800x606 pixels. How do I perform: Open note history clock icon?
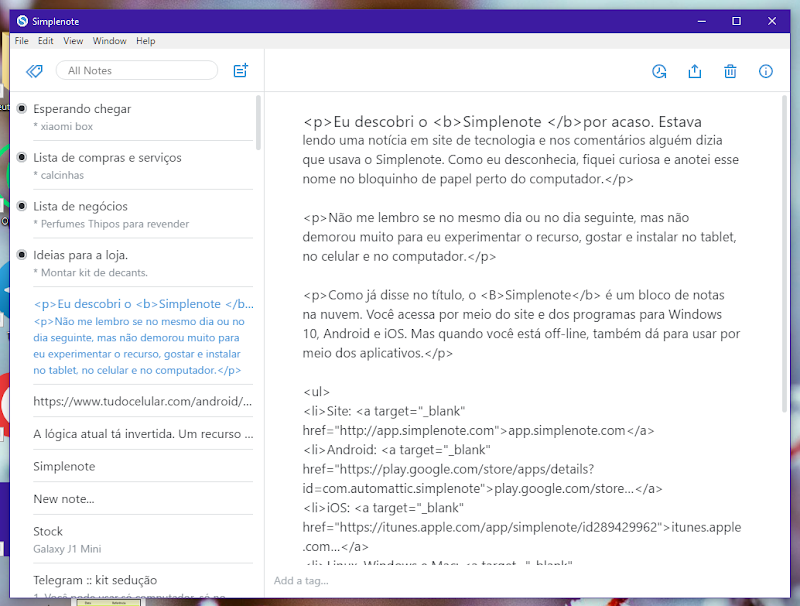coord(659,71)
